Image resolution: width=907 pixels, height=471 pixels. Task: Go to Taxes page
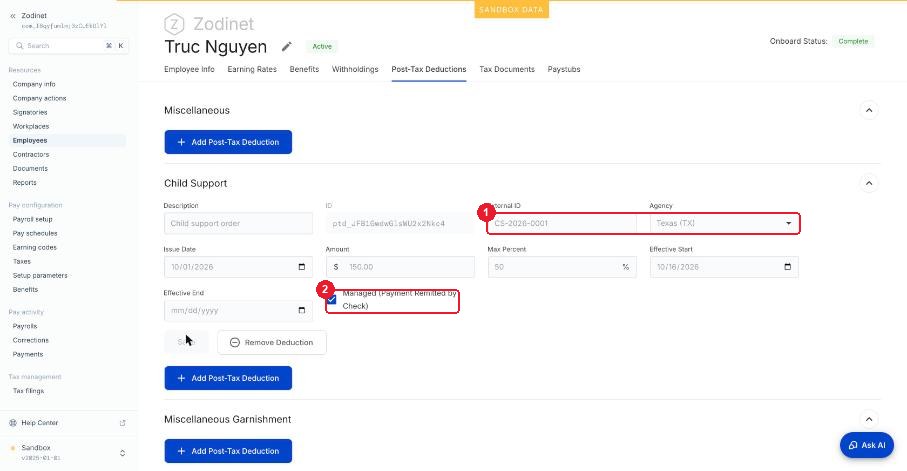click(x=21, y=262)
